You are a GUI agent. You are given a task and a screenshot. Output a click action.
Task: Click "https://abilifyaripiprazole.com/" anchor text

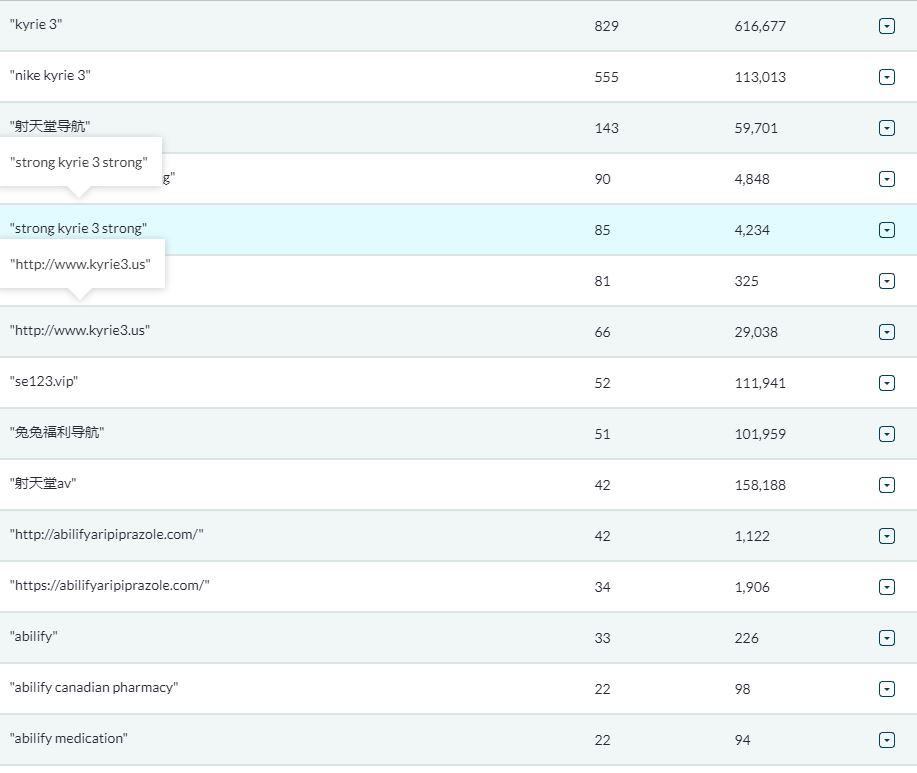click(x=109, y=585)
